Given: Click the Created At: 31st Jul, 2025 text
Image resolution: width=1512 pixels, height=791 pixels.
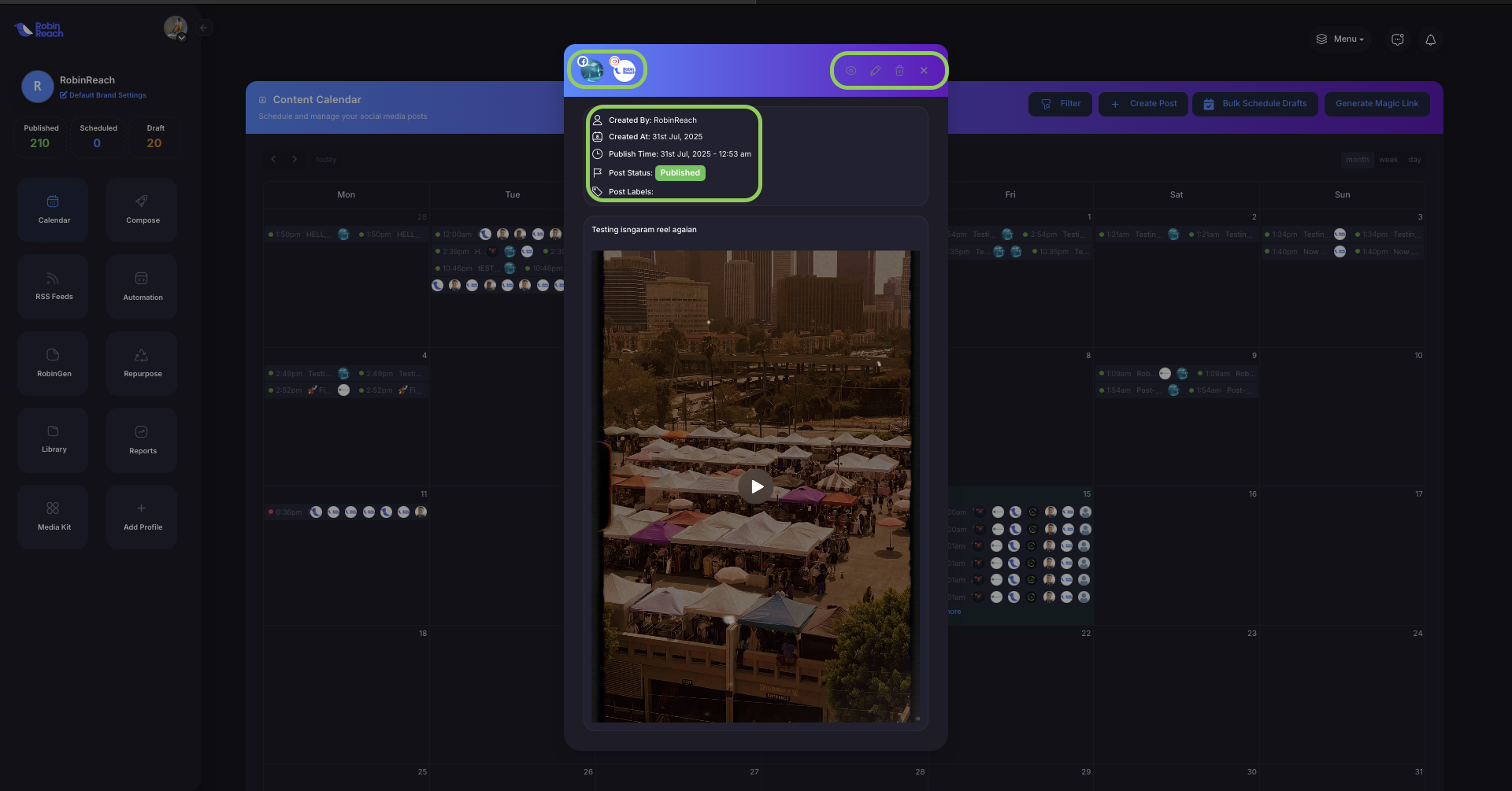Looking at the screenshot, I should click(x=655, y=137).
